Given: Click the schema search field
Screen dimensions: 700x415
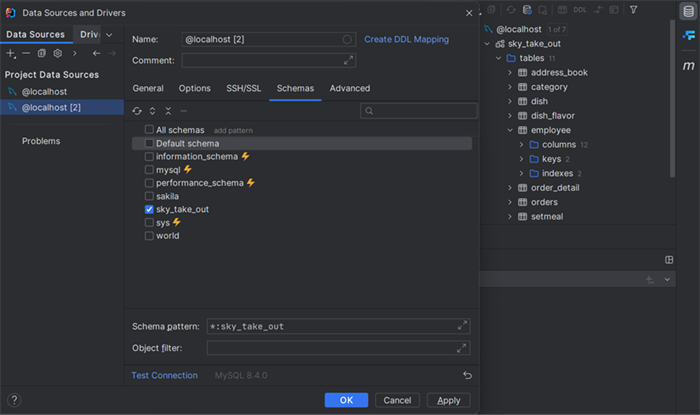Looking at the screenshot, I should [x=419, y=111].
